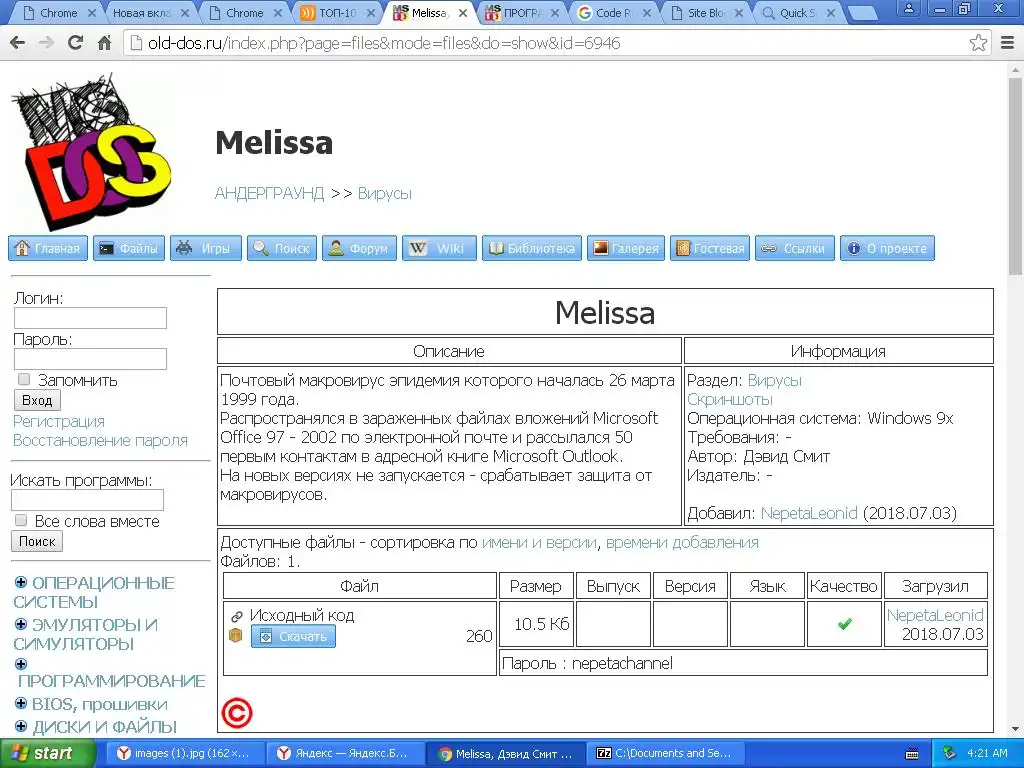Open the Библиотека navigation button
Screen dimensions: 1024x768
point(532,248)
